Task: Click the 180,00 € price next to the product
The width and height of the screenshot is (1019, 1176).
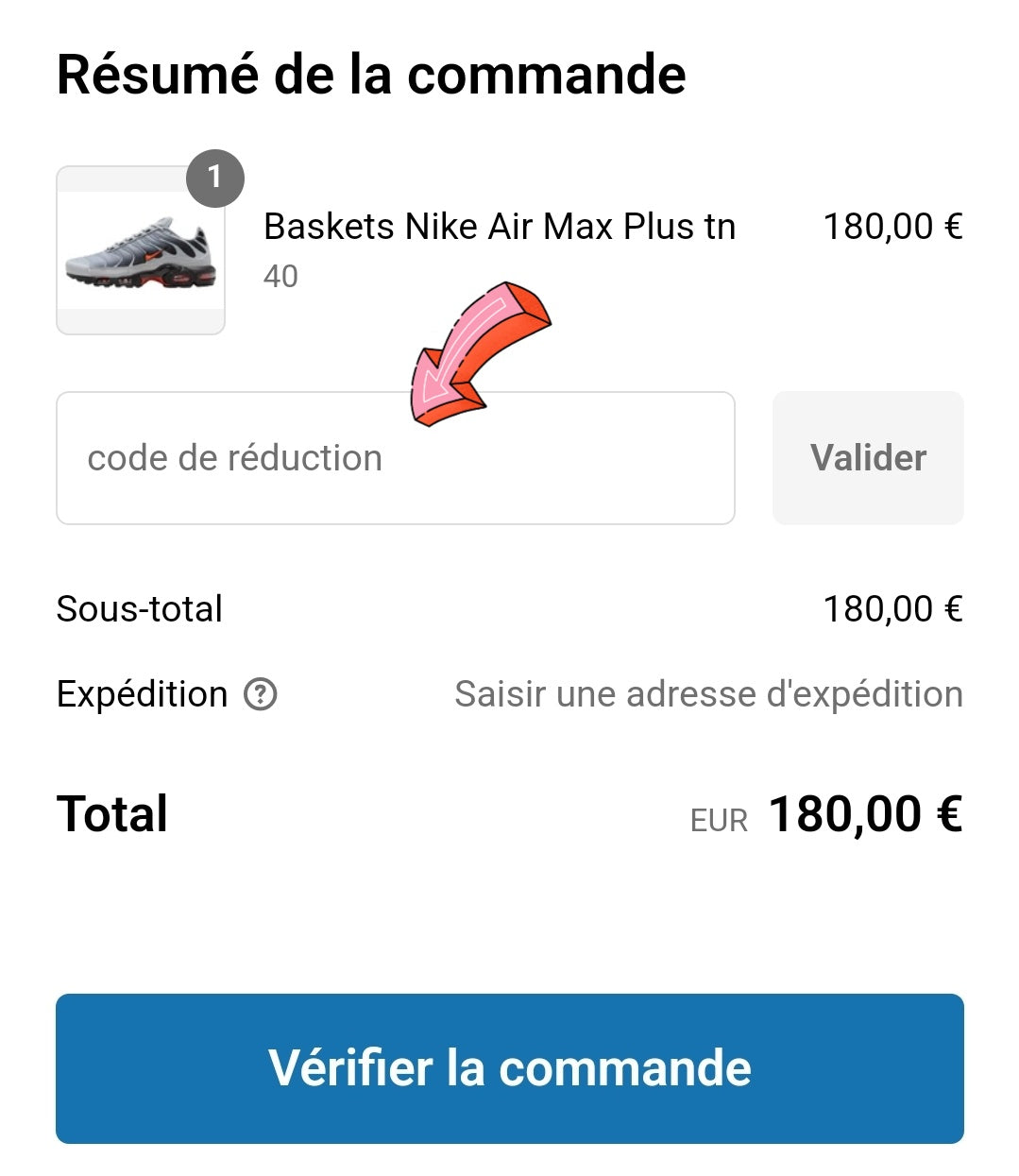Action: click(x=892, y=226)
